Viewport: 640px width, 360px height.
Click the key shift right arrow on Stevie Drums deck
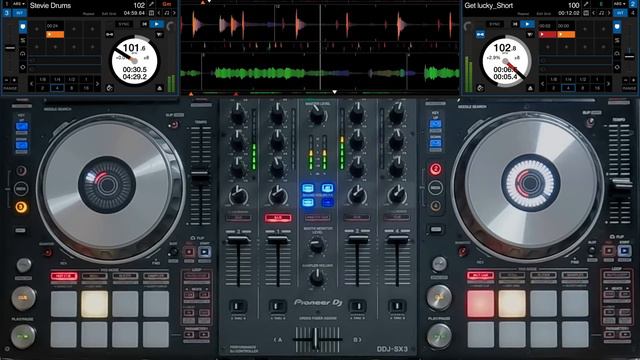pyautogui.click(x=174, y=13)
